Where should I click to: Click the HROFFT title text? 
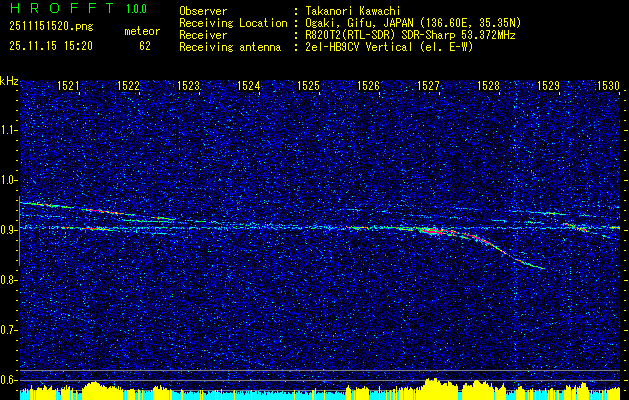(x=62, y=8)
